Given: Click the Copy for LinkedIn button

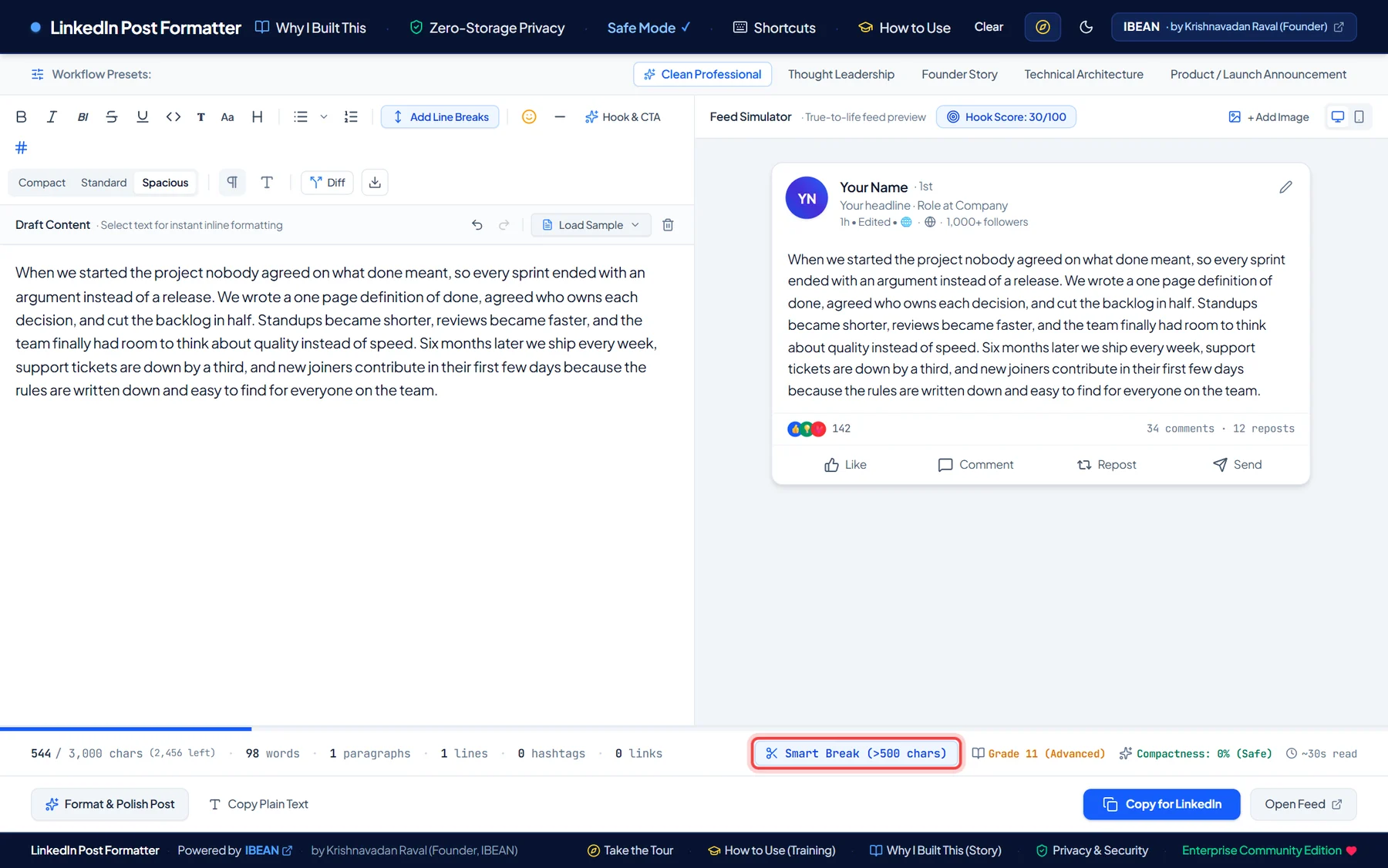Looking at the screenshot, I should (1161, 804).
